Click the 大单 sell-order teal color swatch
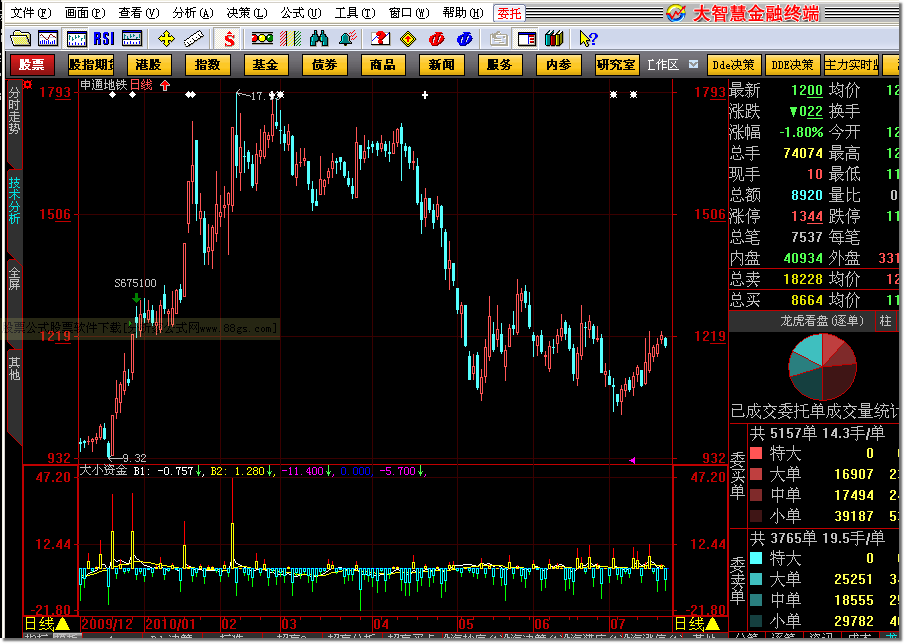This screenshot has height=644, width=906. pyautogui.click(x=756, y=579)
